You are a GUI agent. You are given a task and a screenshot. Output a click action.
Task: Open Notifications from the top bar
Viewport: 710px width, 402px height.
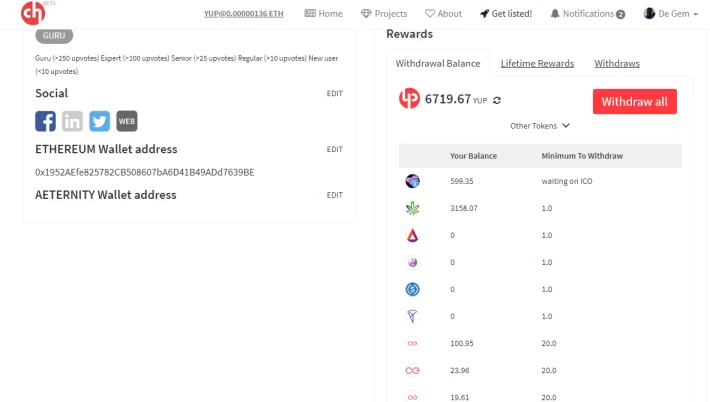pyautogui.click(x=588, y=14)
